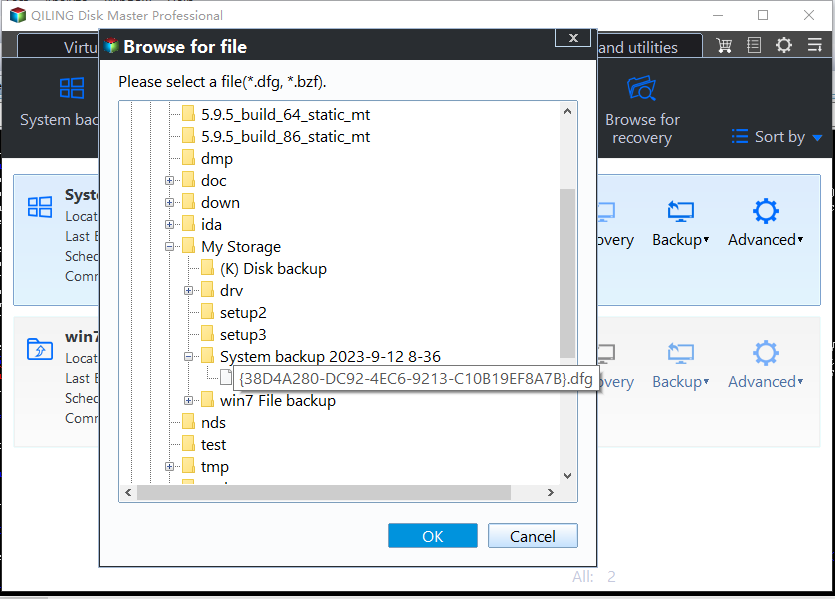Screen dimensions: 835x599
Task: Select the test folder
Action: click(213, 445)
